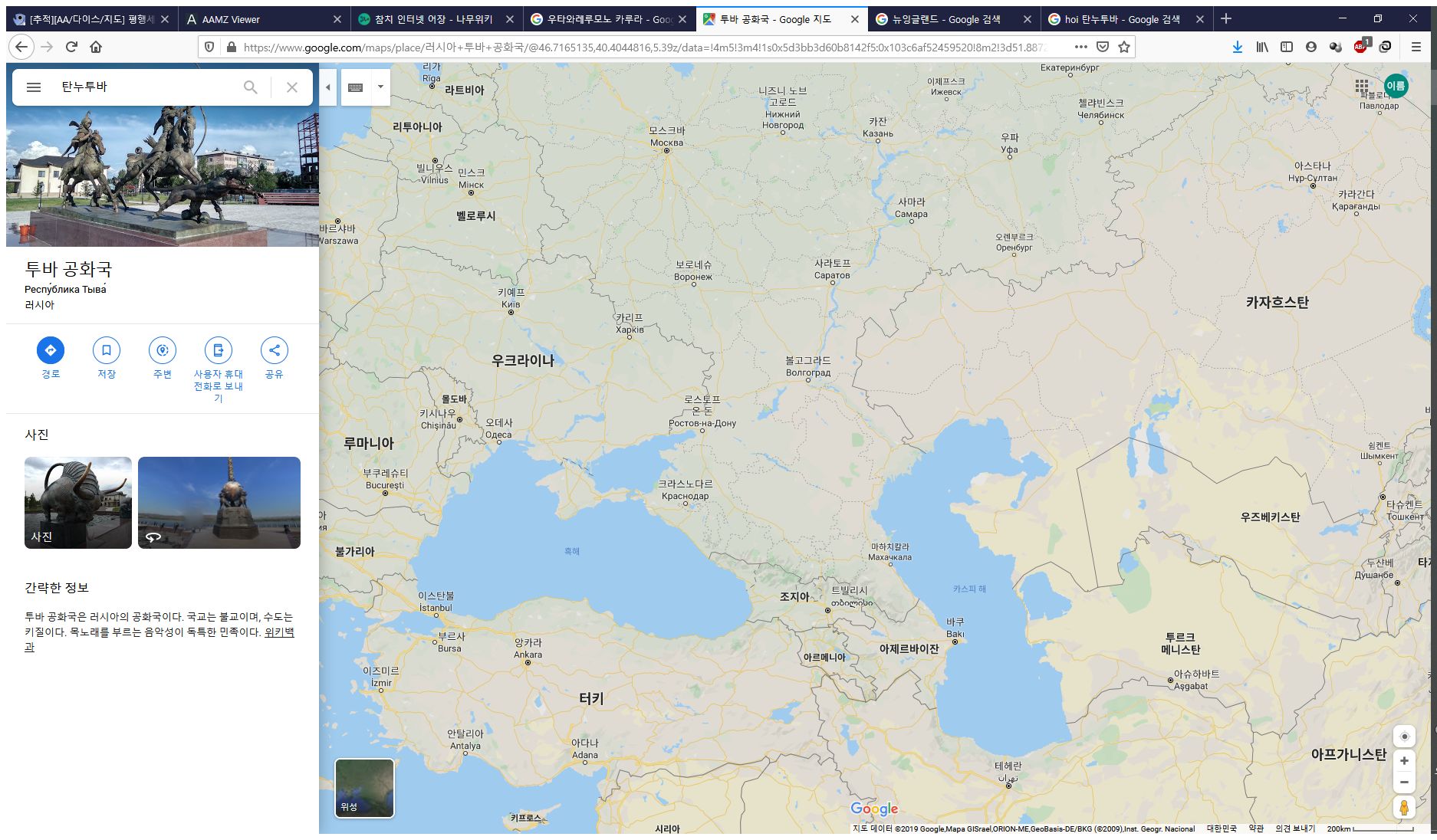This screenshot has width=1437, height=840.
Task: Toggle the on-screen keyboard input tool
Action: coord(355,87)
